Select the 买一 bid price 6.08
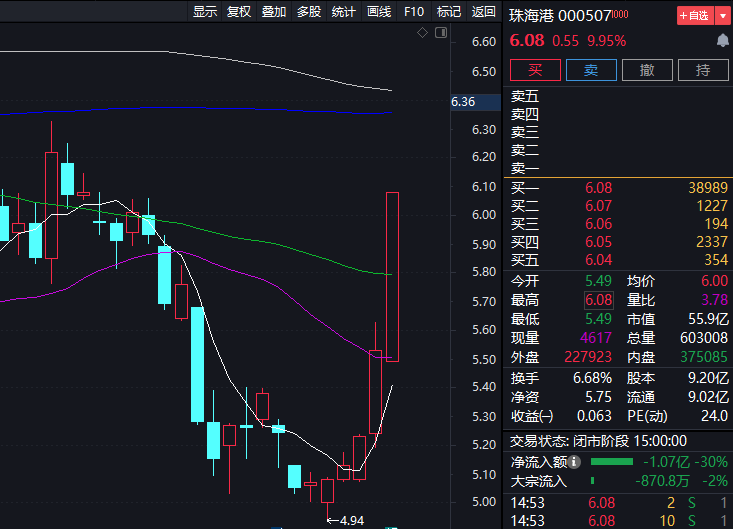 (x=599, y=188)
